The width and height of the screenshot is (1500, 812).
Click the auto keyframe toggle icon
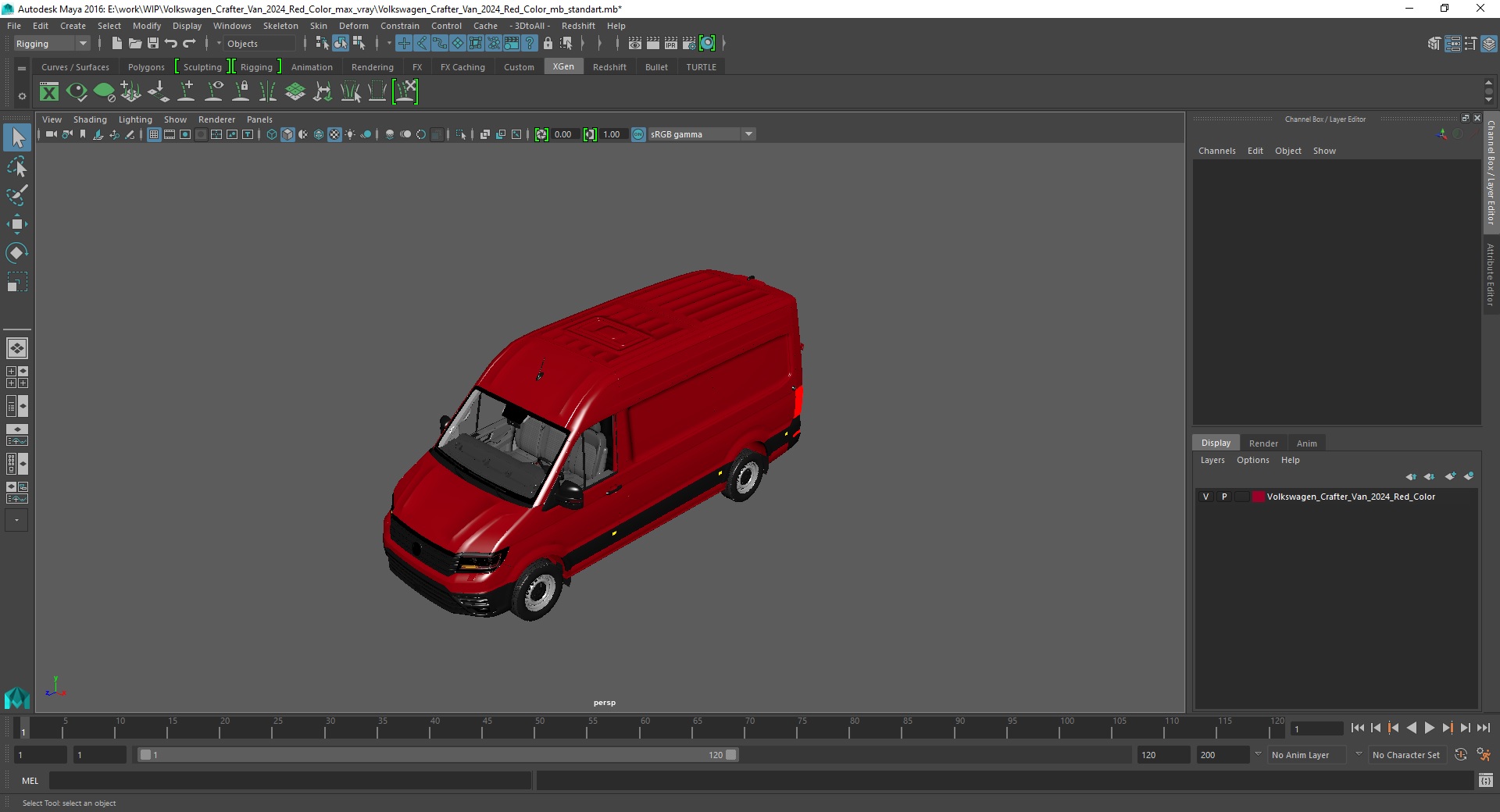point(1461,755)
